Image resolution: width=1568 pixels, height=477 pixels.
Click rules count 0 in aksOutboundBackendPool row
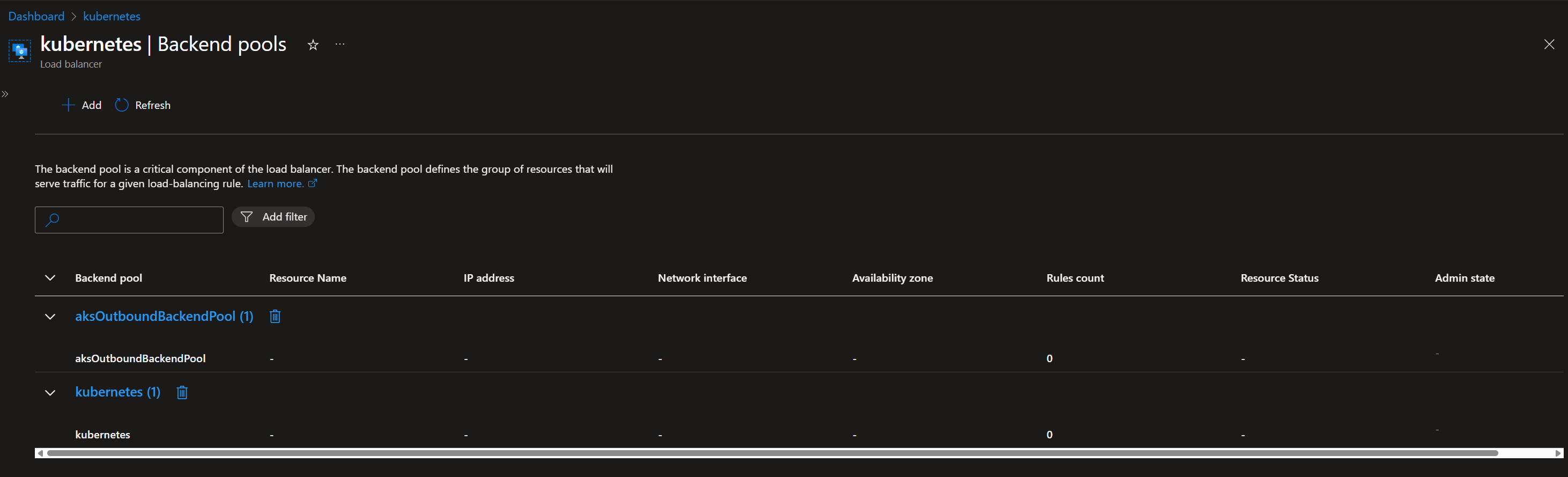click(x=1049, y=358)
